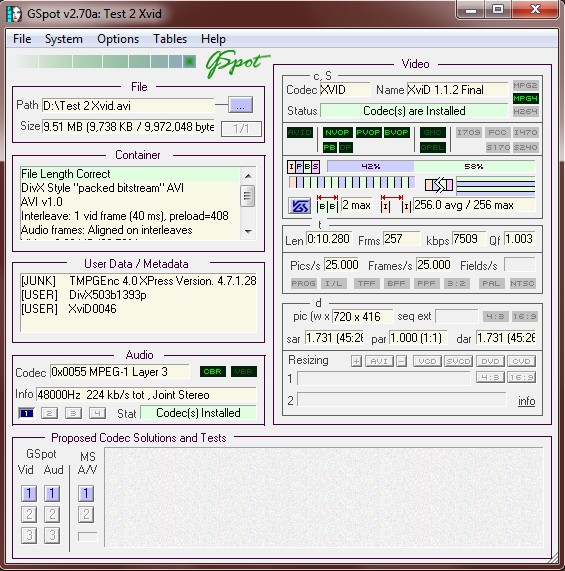This screenshot has width=565, height=571.
Task: Open the Tables menu
Action: point(170,39)
